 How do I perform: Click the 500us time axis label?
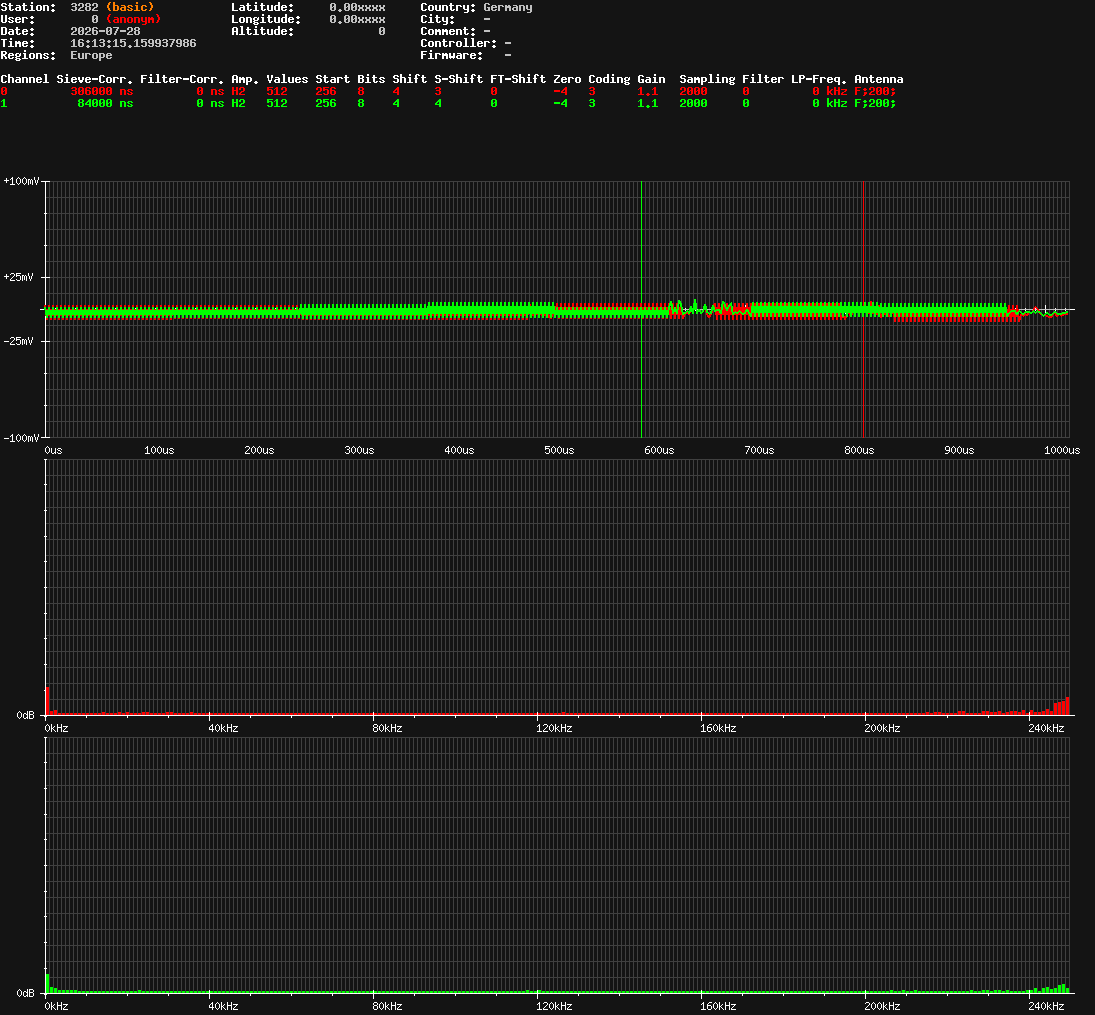click(559, 451)
